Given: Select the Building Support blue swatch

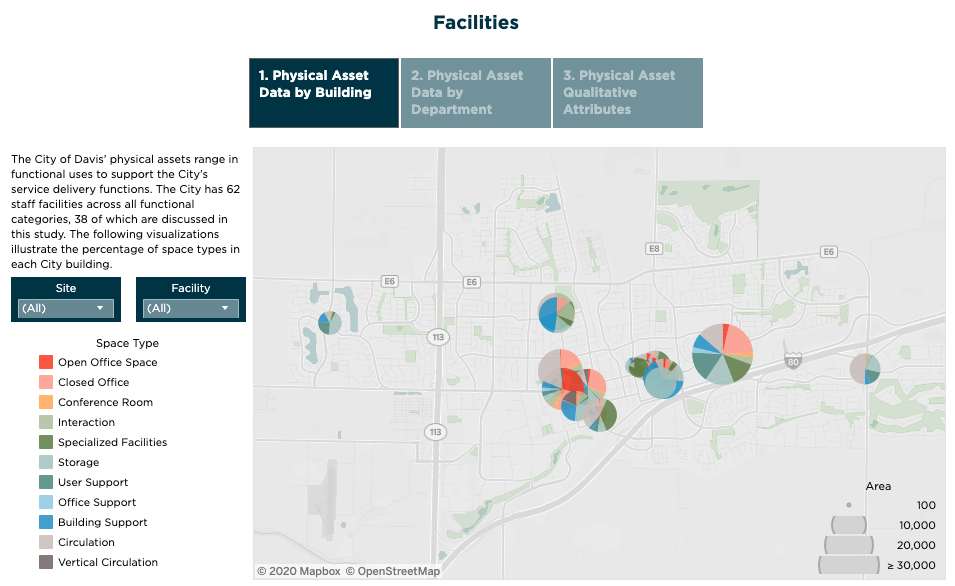Looking at the screenshot, I should point(46,523).
